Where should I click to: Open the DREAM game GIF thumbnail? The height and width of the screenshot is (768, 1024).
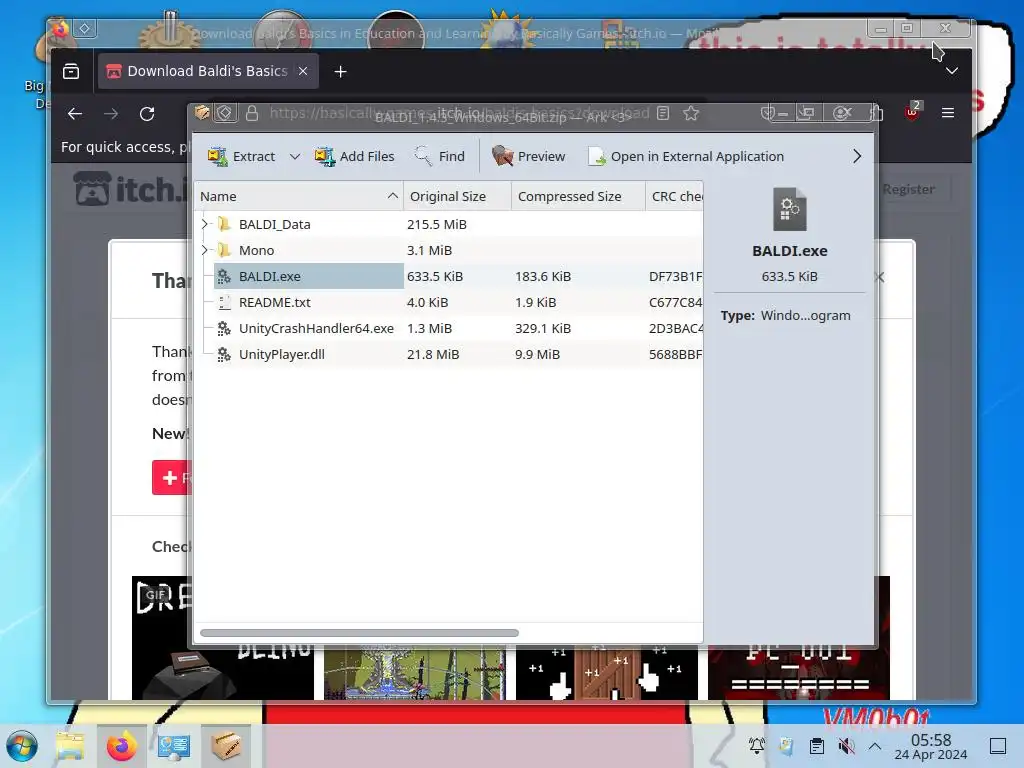click(222, 638)
